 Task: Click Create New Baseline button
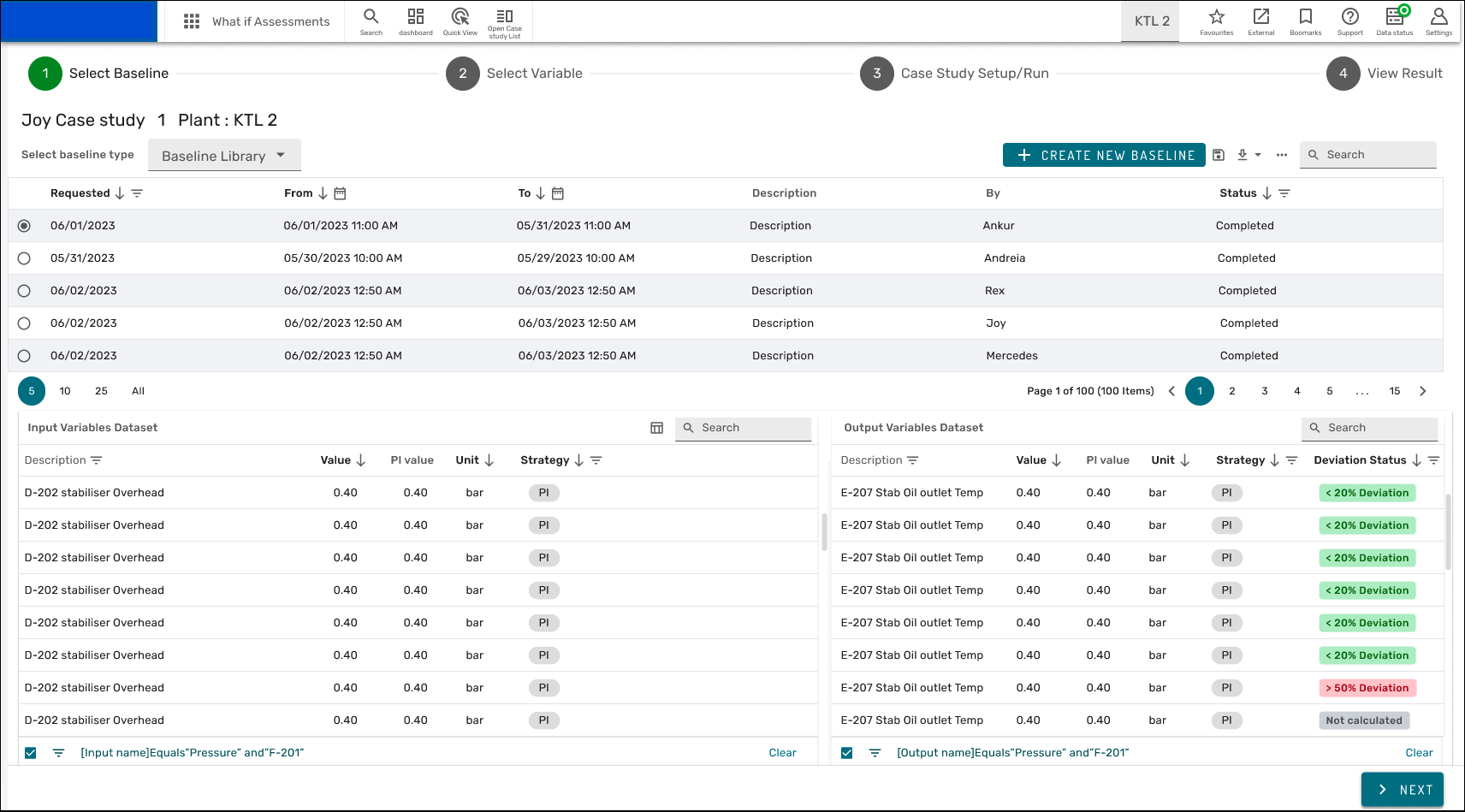click(1104, 155)
